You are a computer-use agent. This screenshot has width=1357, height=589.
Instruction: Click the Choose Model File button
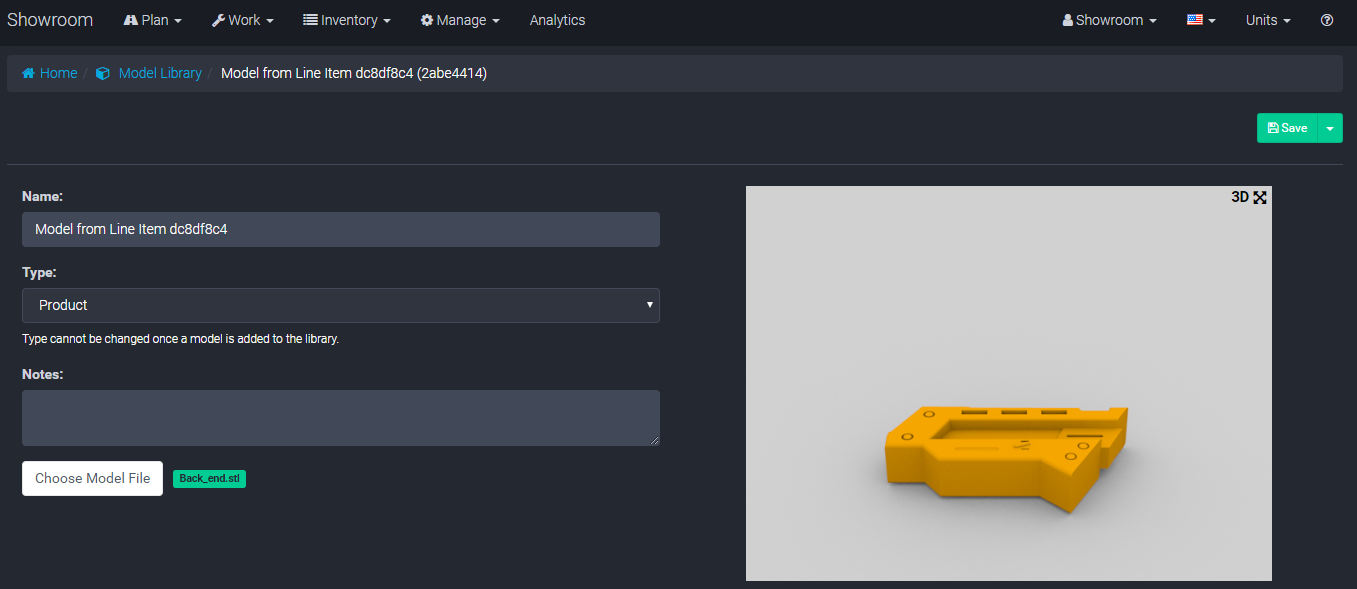[92, 478]
